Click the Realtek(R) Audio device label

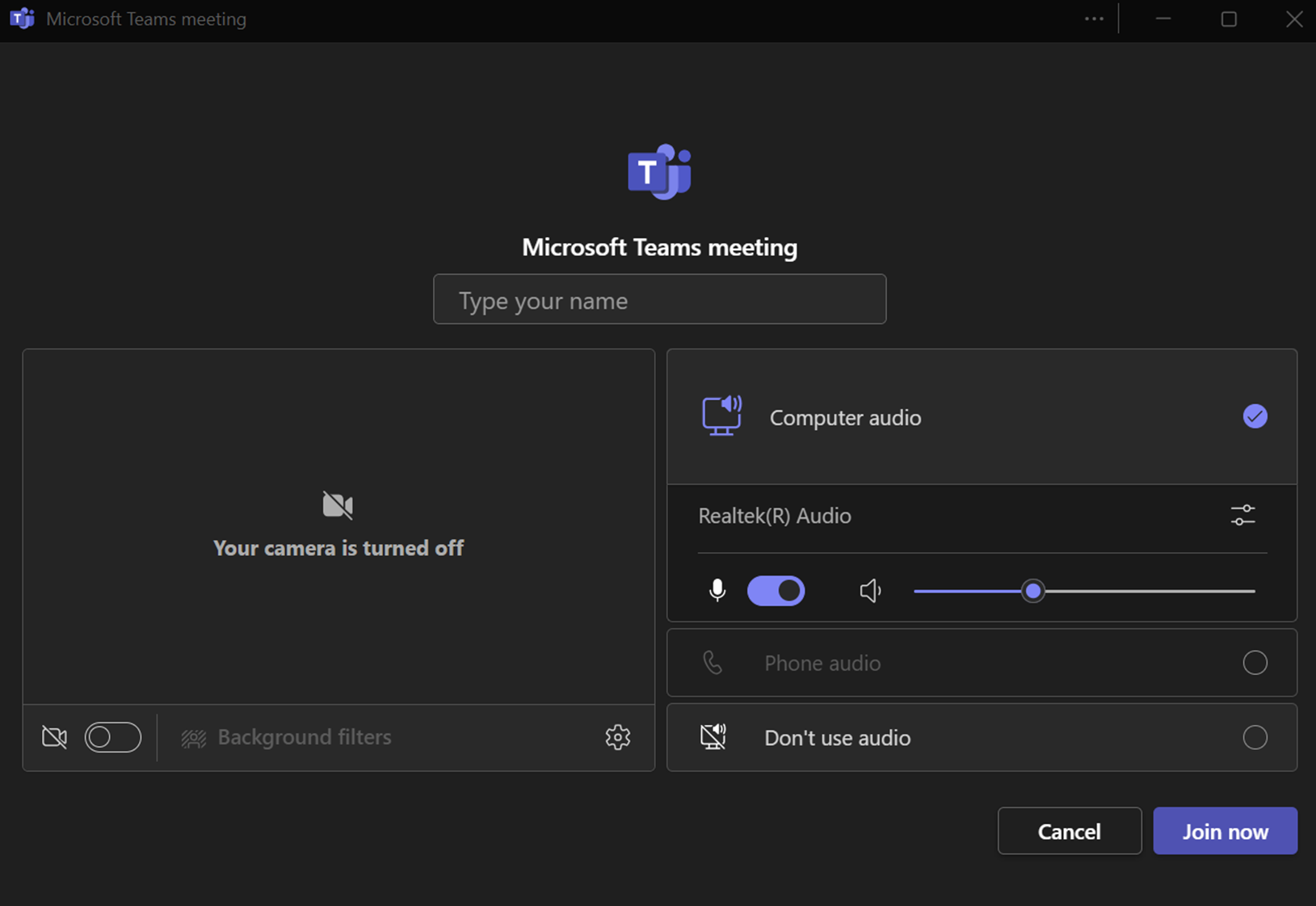click(774, 516)
